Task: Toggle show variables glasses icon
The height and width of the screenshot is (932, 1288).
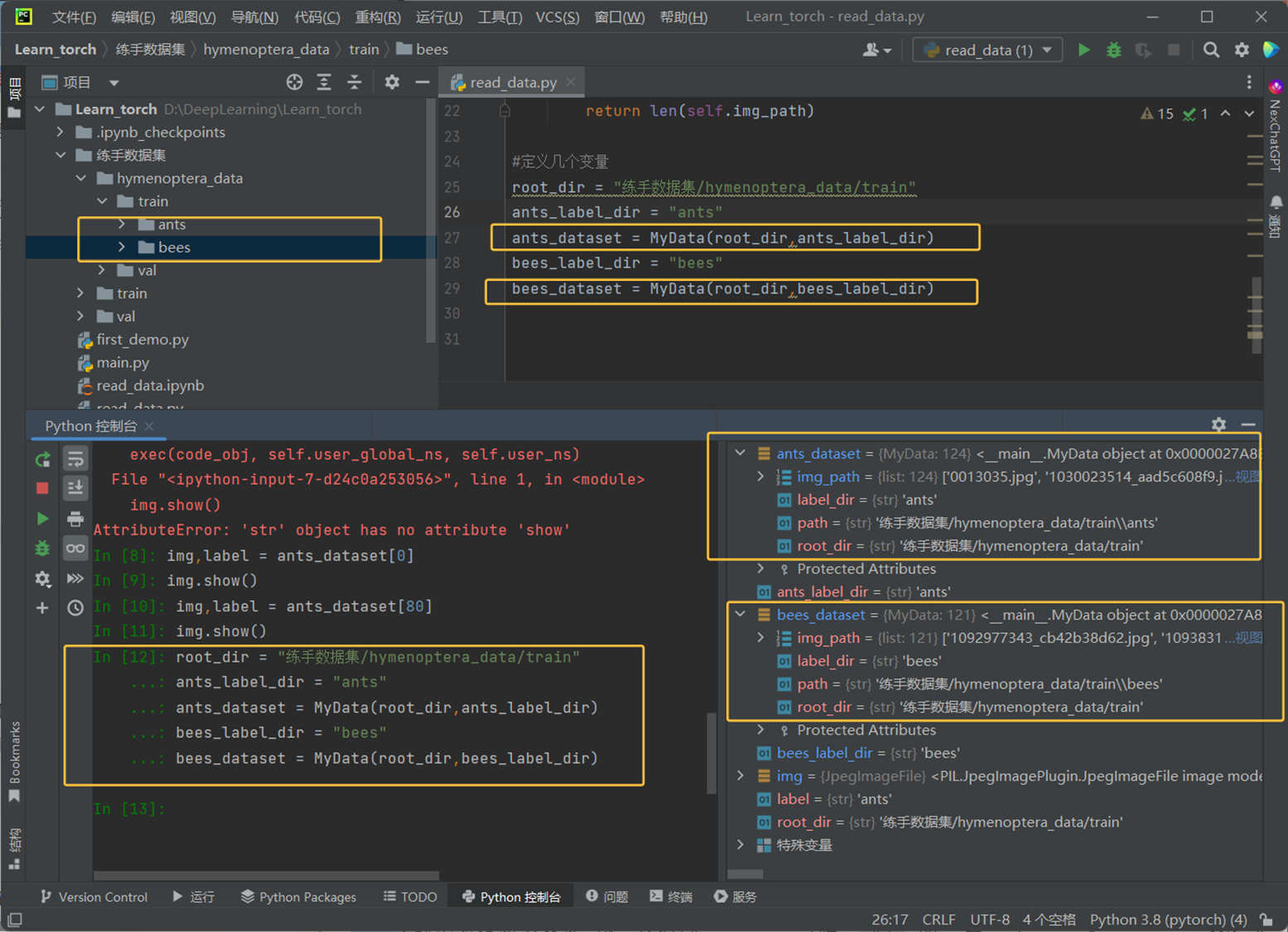Action: coord(75,548)
